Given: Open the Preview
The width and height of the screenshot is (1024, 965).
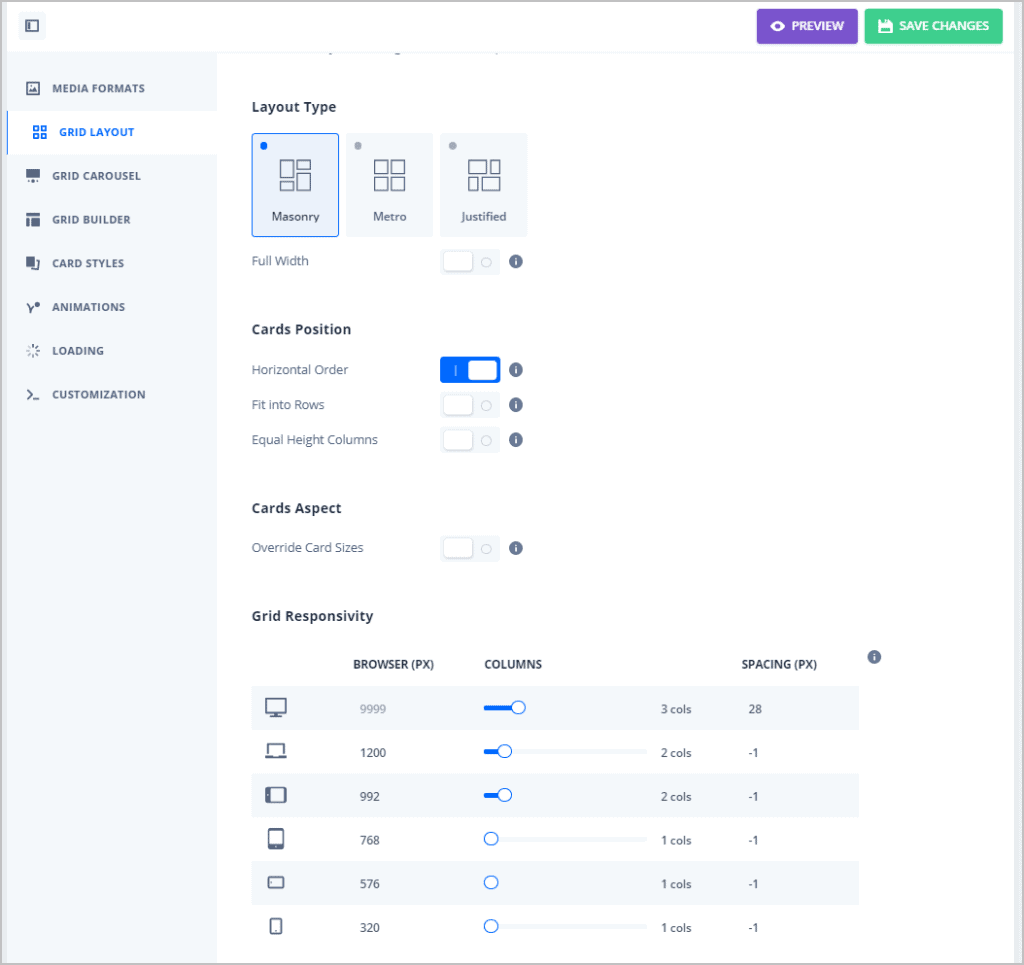Looking at the screenshot, I should click(807, 26).
